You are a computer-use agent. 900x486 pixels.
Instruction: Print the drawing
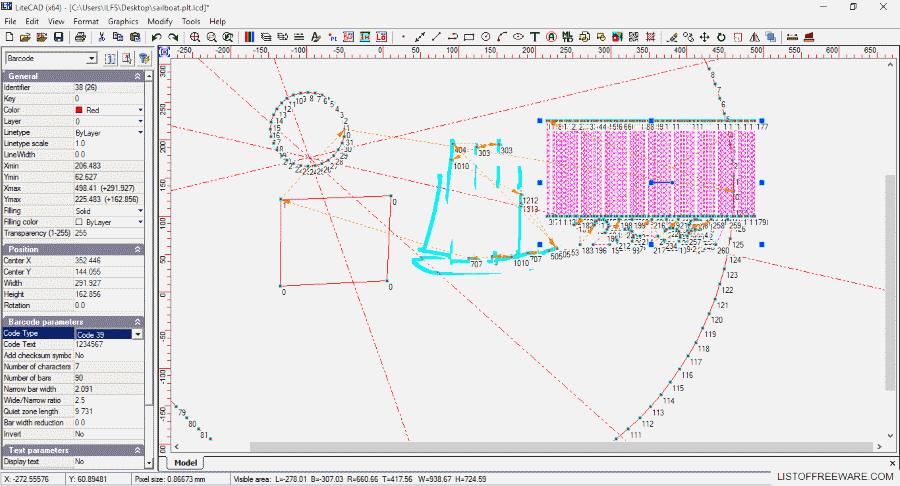pos(80,37)
